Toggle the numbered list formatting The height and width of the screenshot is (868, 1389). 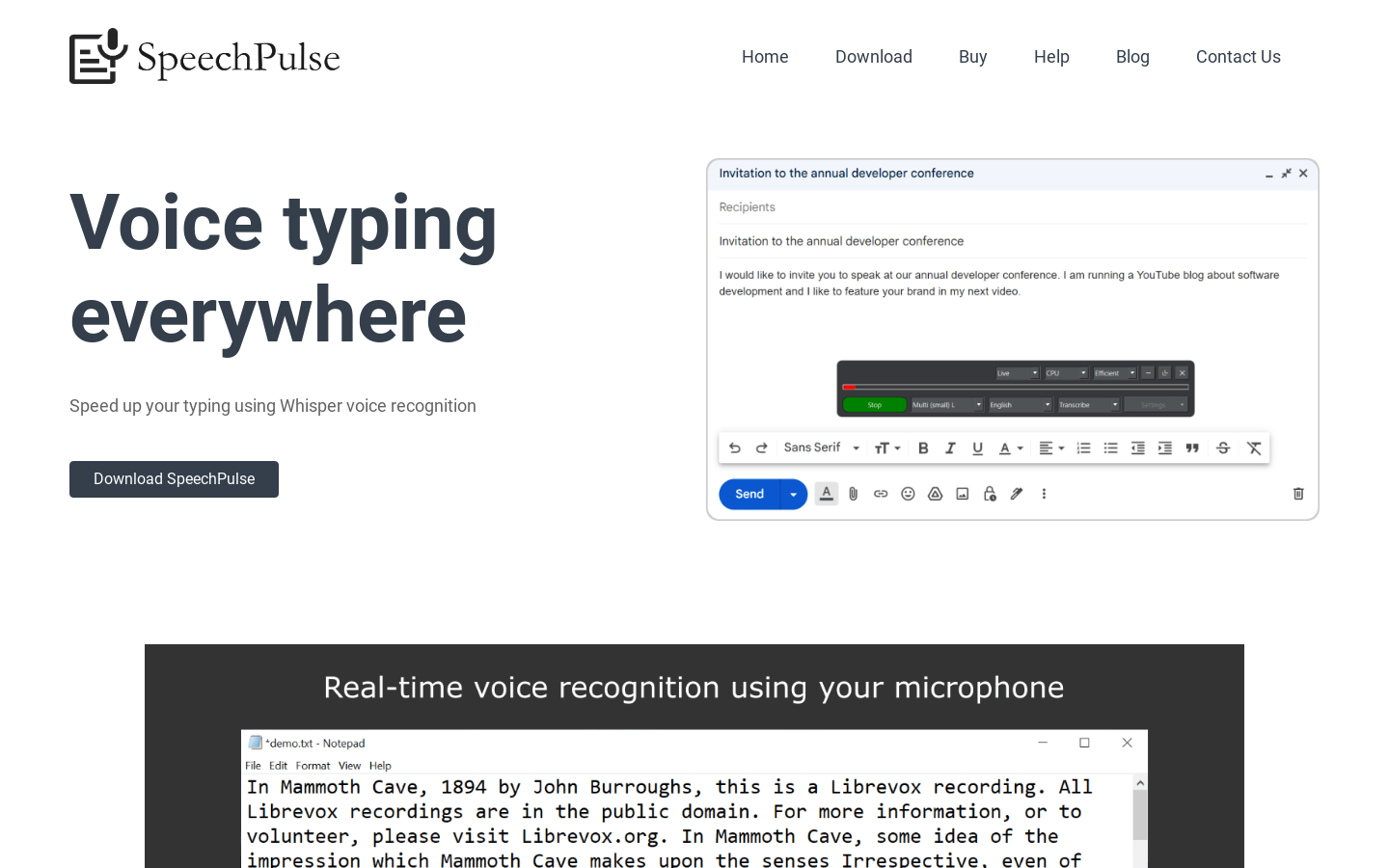pos(1083,448)
